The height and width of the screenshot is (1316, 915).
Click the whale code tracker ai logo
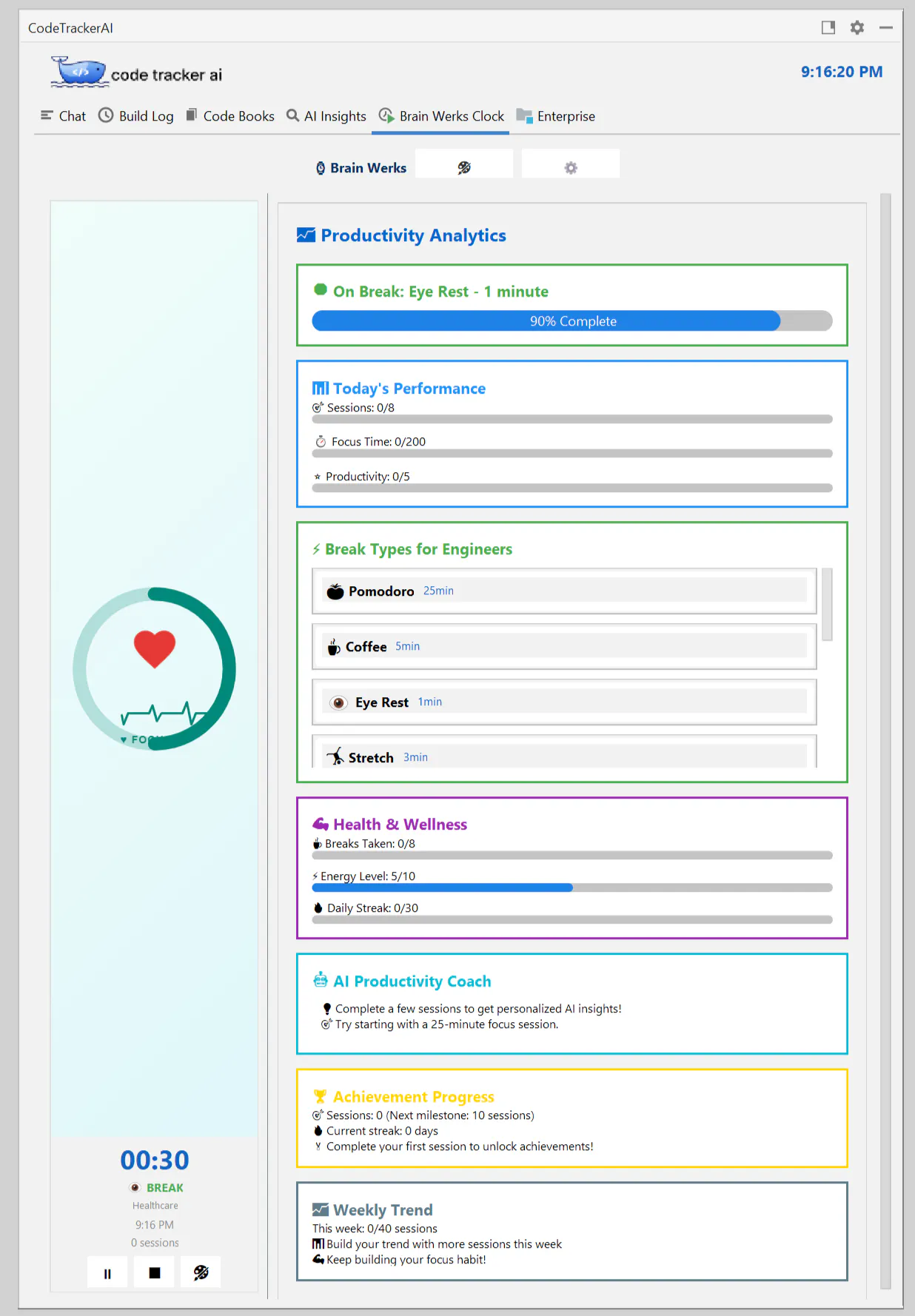tap(136, 73)
